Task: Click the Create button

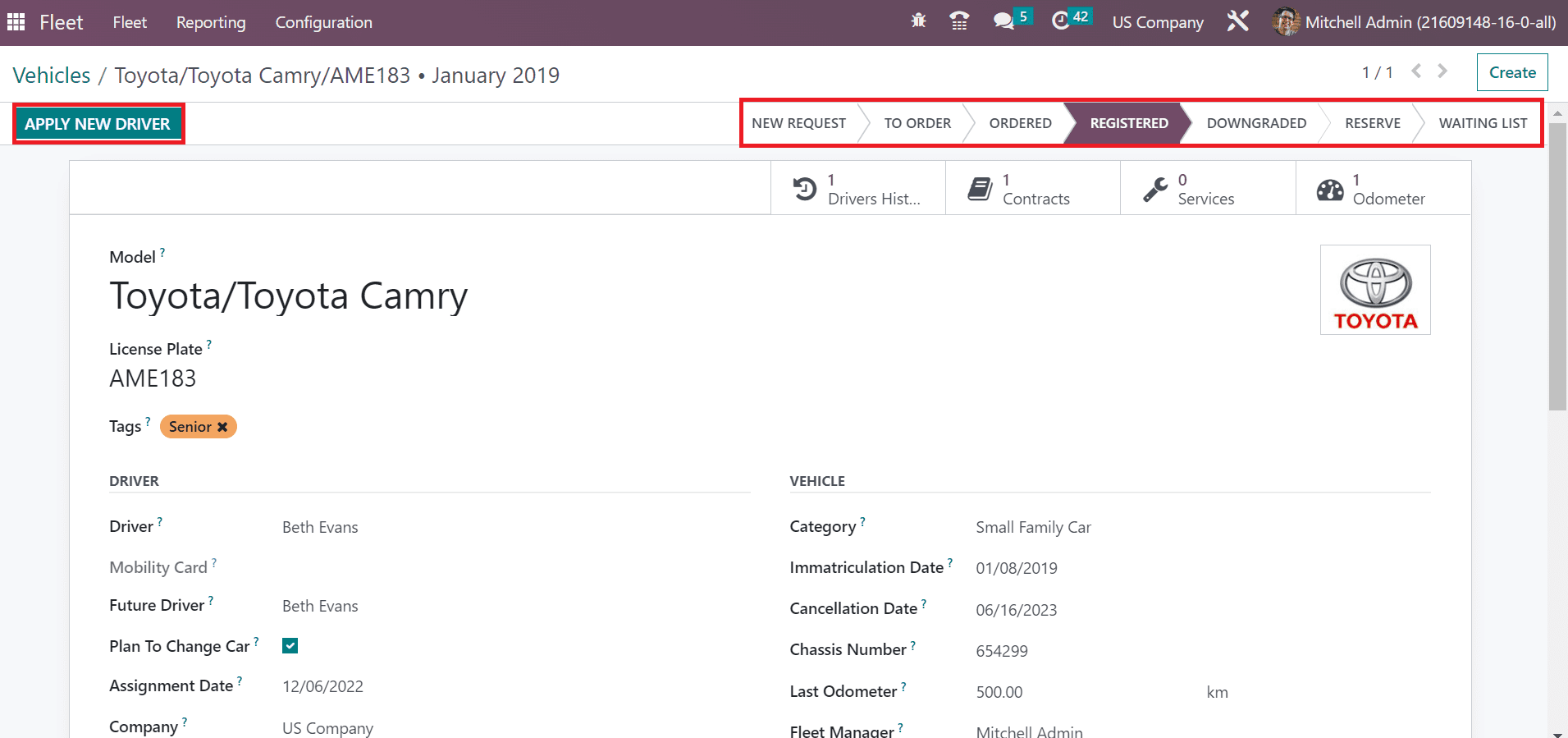Action: point(1512,72)
